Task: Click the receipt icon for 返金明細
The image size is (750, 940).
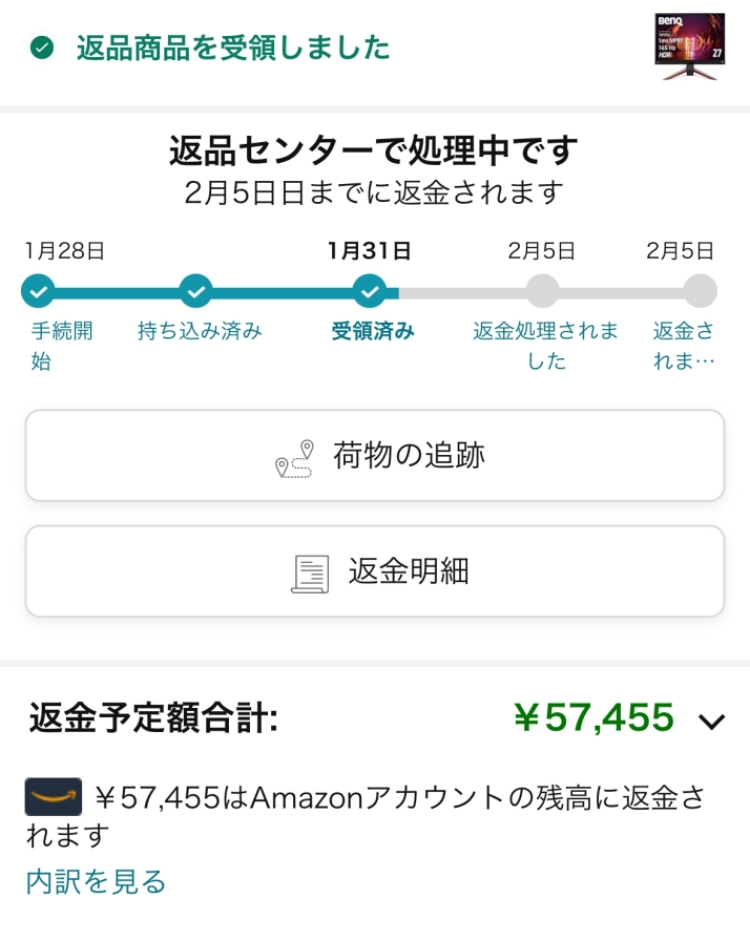Action: point(310,574)
